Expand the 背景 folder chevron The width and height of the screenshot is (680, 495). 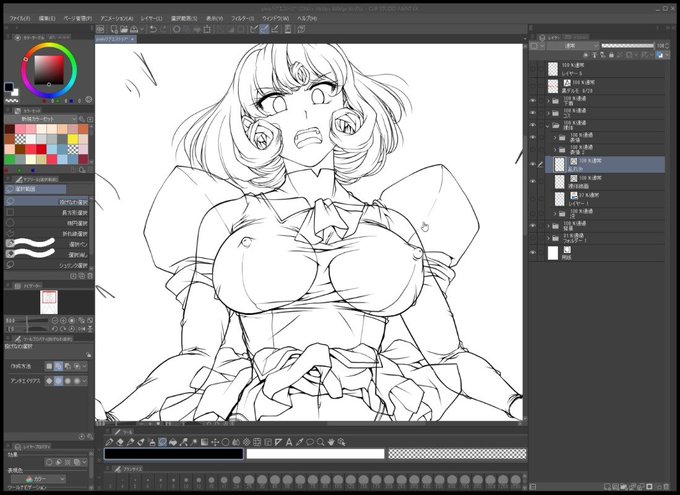pyautogui.click(x=548, y=226)
